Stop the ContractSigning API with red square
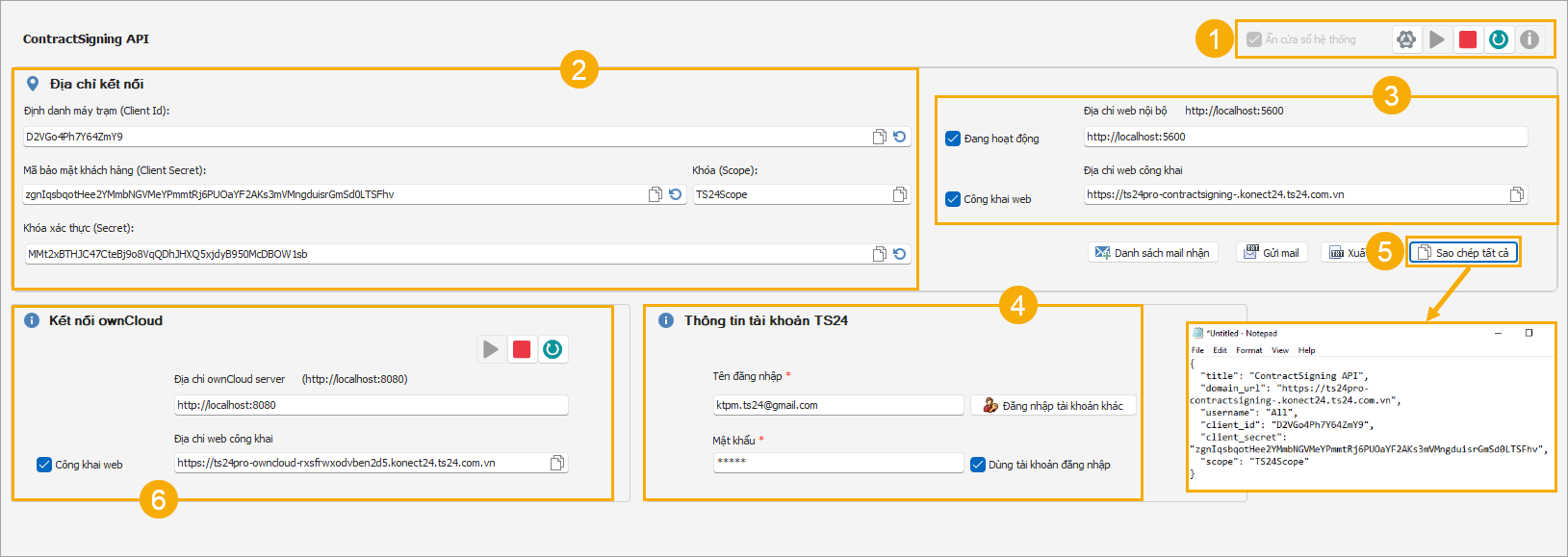 point(1468,39)
